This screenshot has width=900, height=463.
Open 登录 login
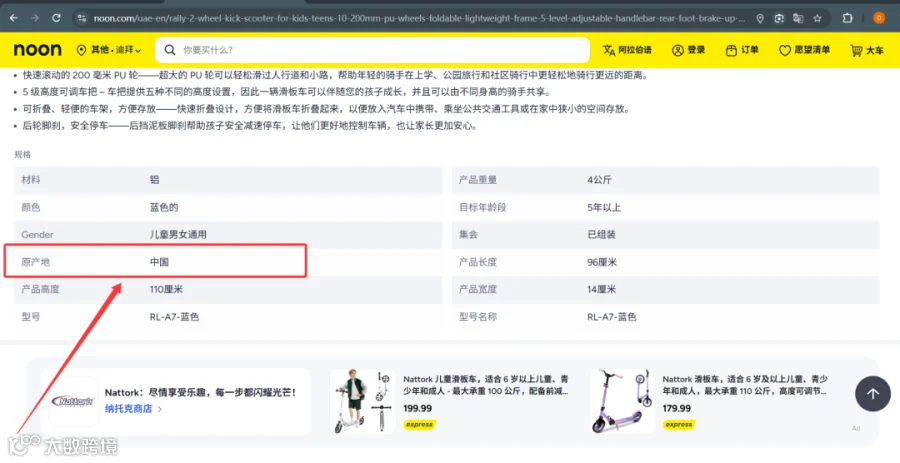688,50
